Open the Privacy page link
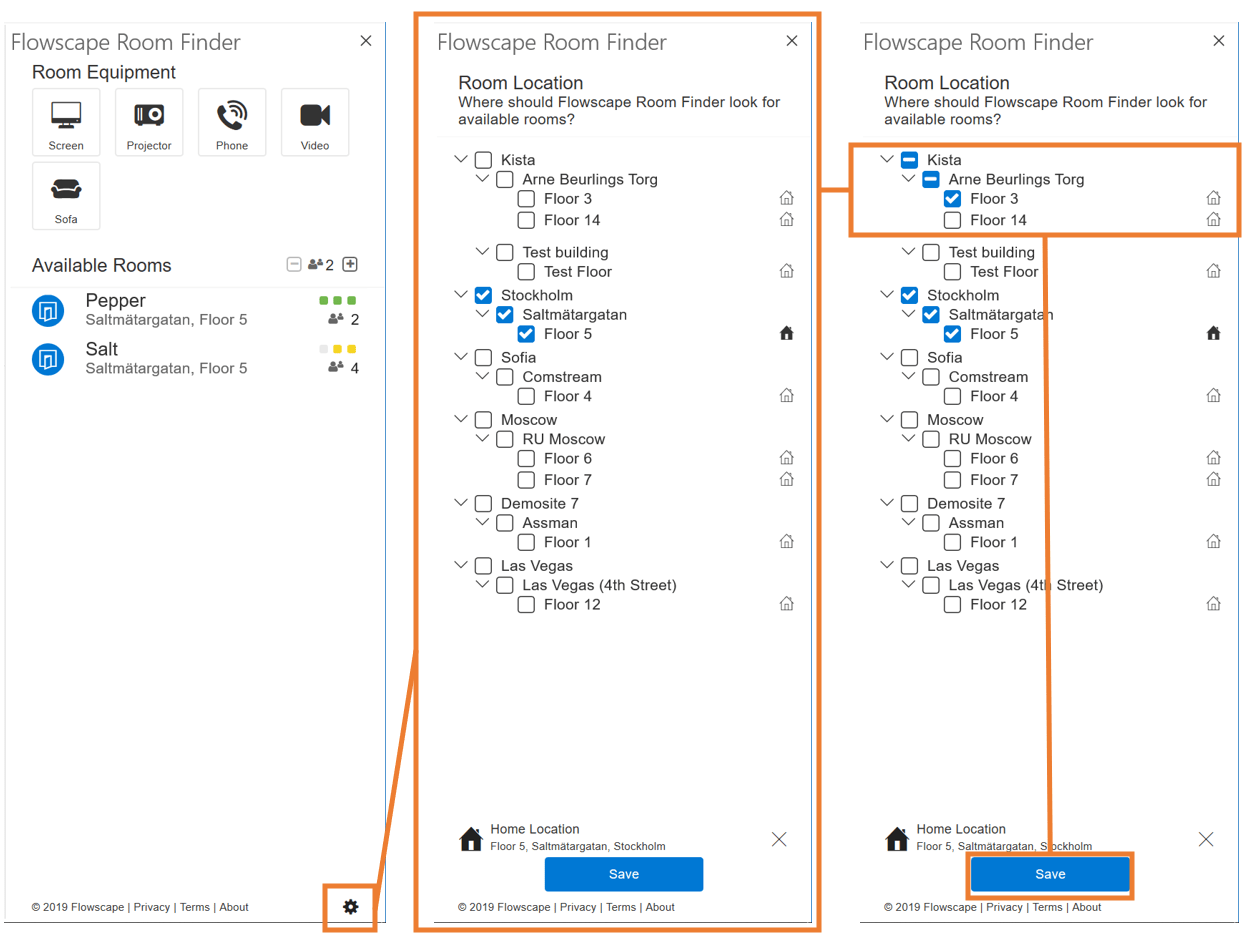This screenshot has width=1256, height=944. pyautogui.click(x=152, y=907)
